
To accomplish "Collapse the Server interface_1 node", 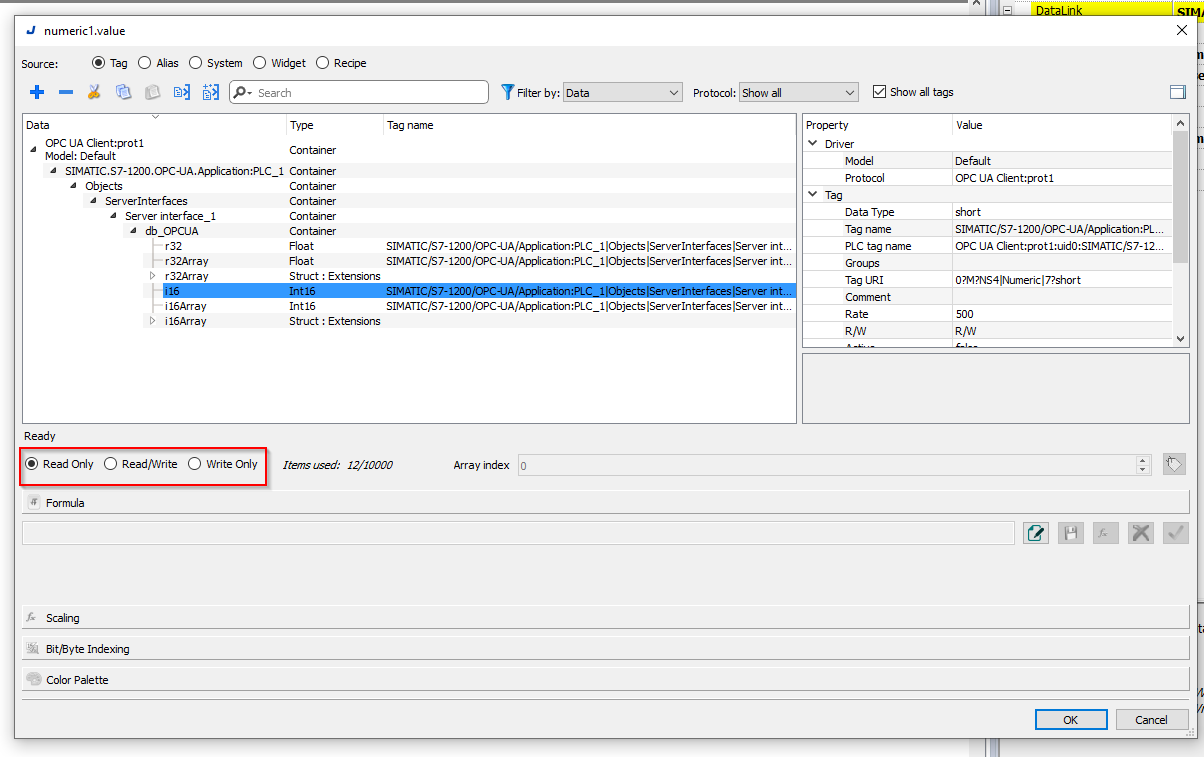I will [x=114, y=216].
